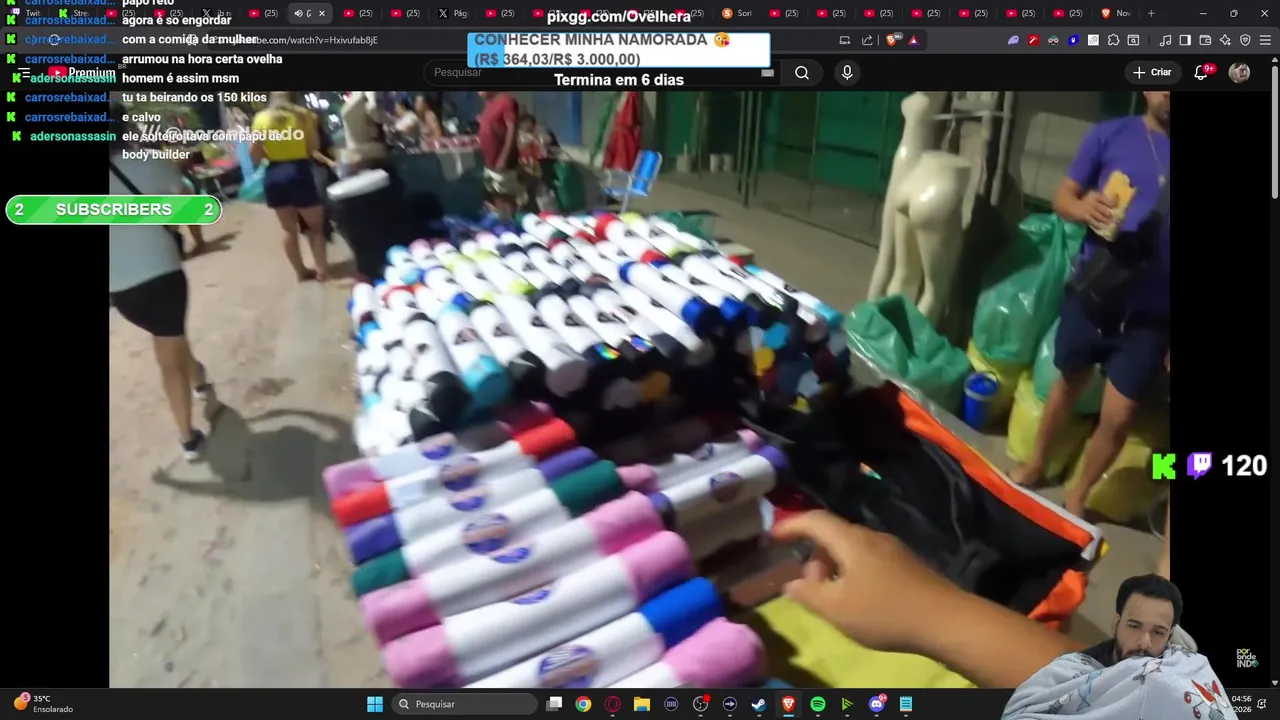Open Discord from the taskbar
Image resolution: width=1280 pixels, height=720 pixels.
click(876, 704)
